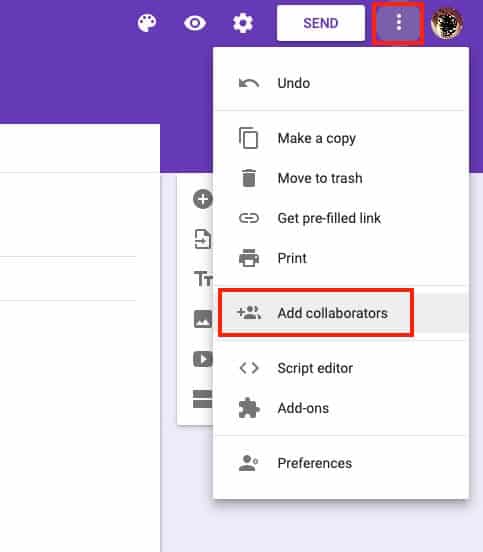Viewport: 483px width, 552px height.
Task: Insert an image via the image icon
Action: [203, 319]
